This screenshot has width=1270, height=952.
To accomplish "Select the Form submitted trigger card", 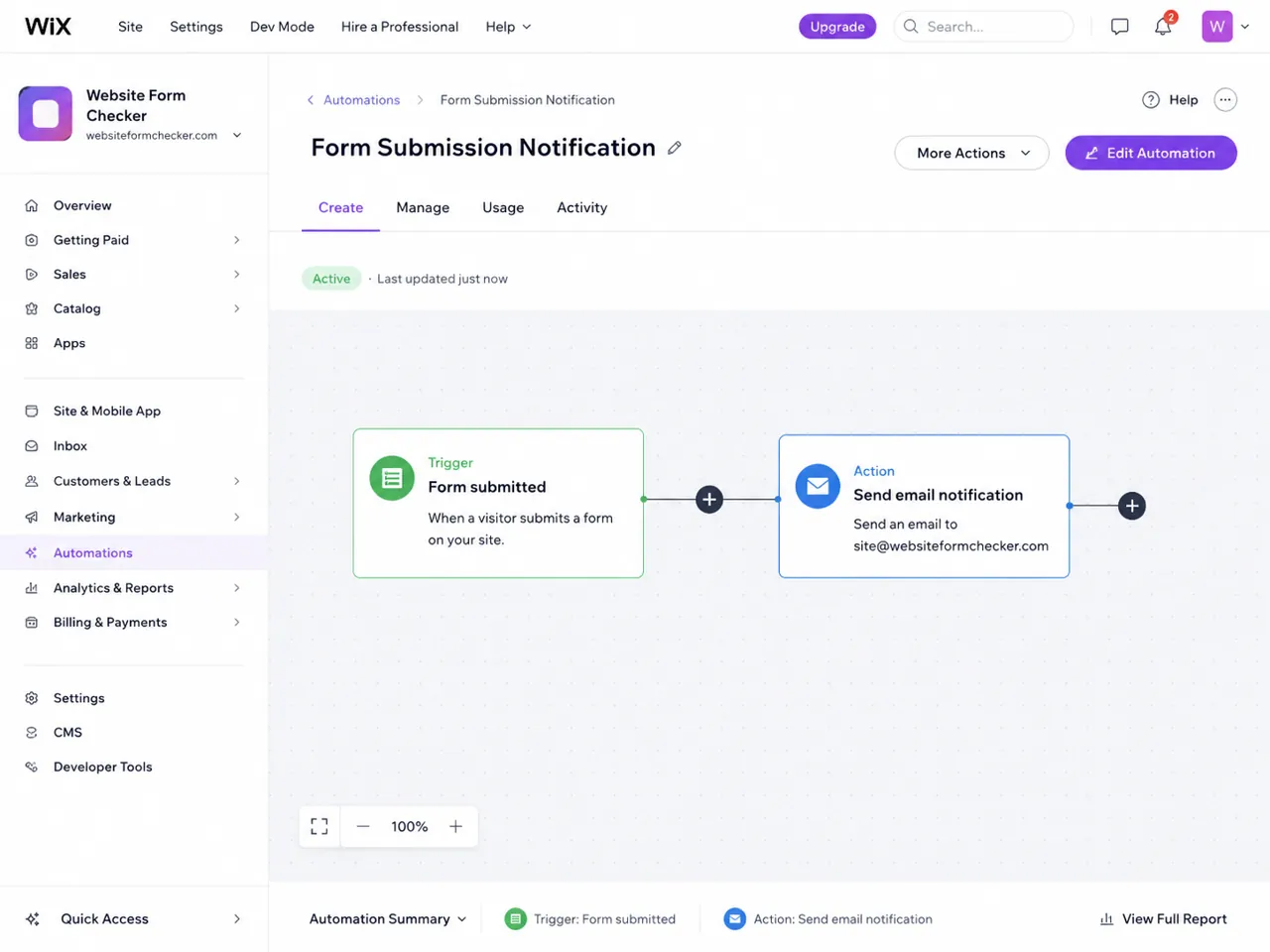I will tap(498, 503).
